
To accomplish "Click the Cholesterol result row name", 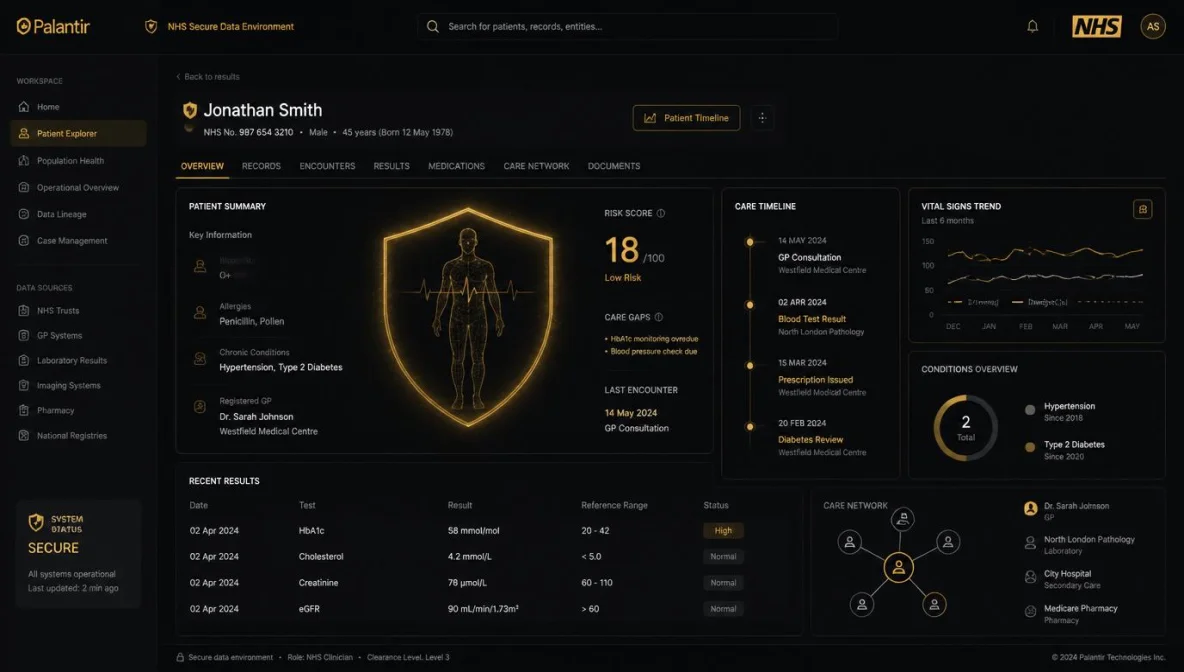I will tap(321, 556).
